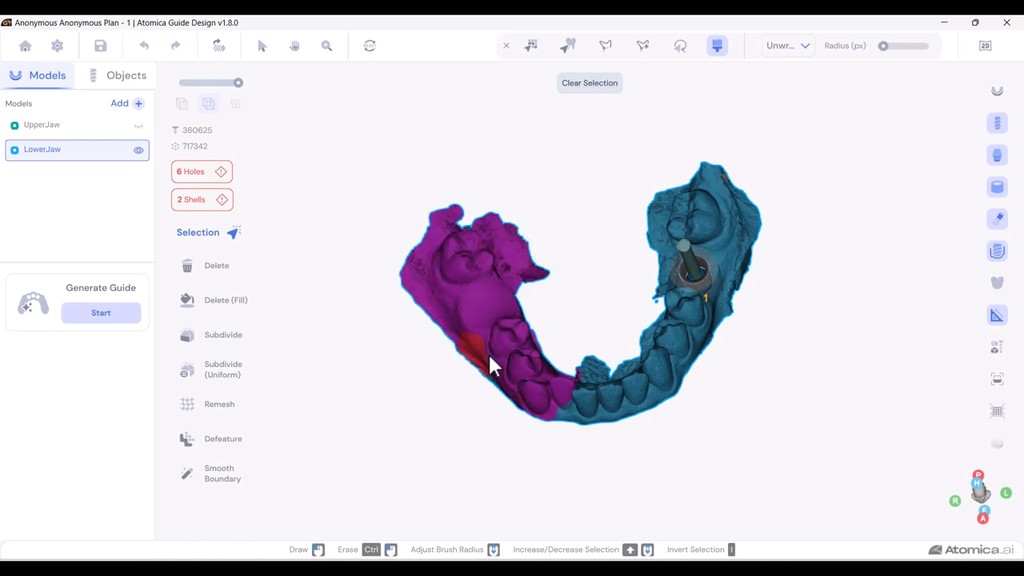The width and height of the screenshot is (1024, 576).
Task: Click the Save plan icon
Action: [x=100, y=45]
